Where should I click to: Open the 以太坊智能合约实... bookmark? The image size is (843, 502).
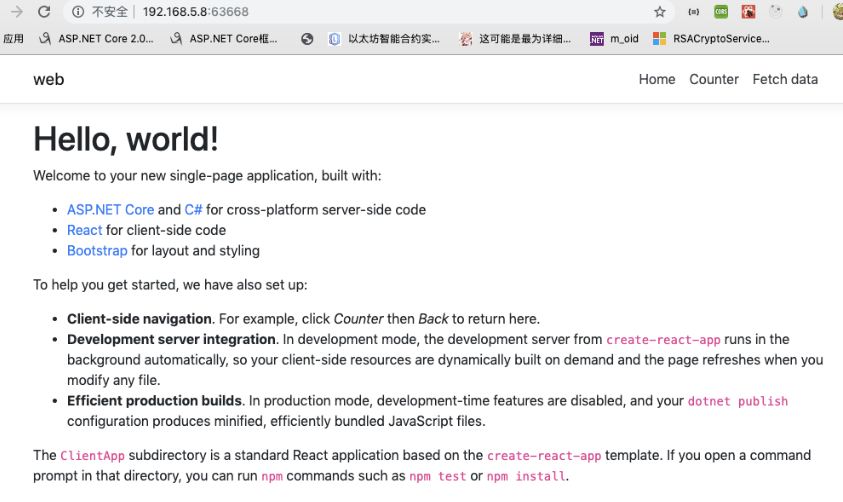tap(384, 39)
